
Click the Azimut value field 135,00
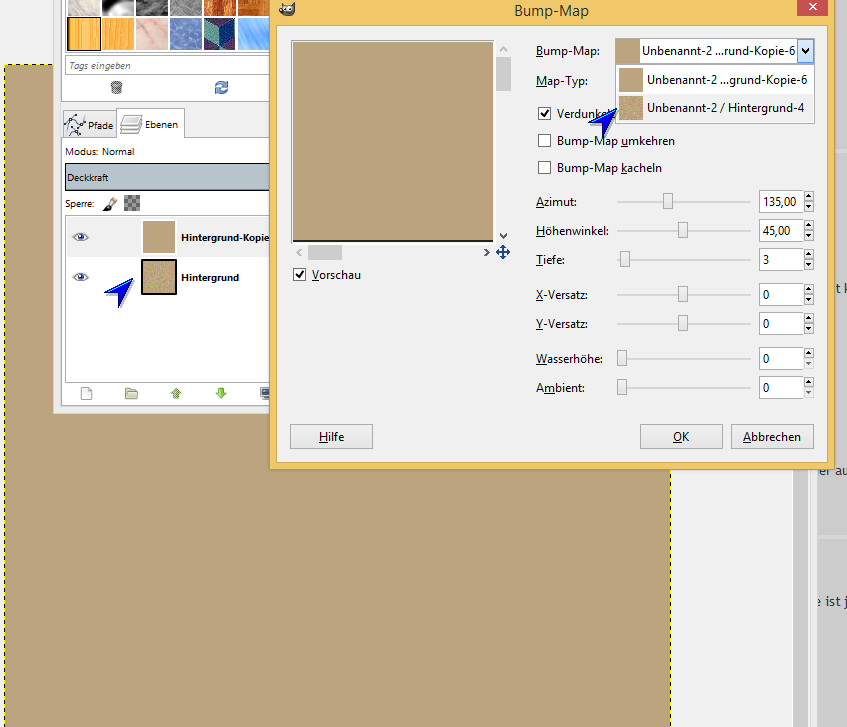pos(781,201)
